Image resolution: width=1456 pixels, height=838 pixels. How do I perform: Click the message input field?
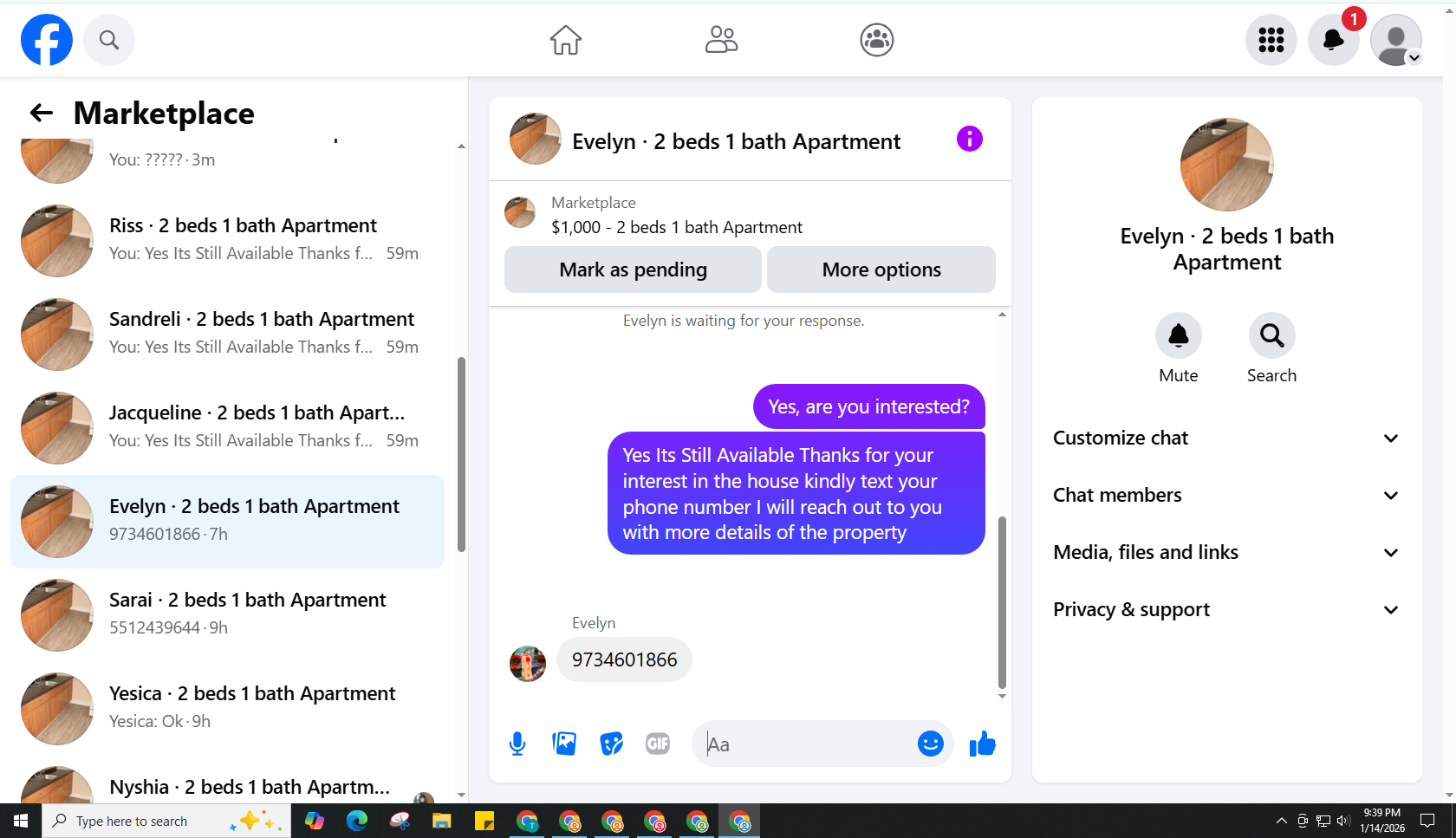[x=806, y=744]
